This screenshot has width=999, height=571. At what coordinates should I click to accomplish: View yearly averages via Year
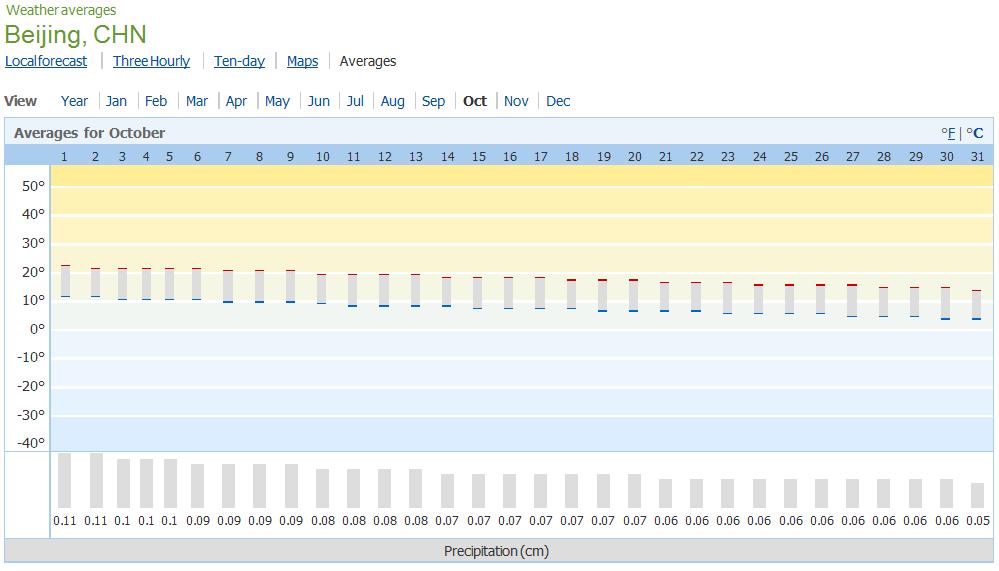(x=74, y=101)
